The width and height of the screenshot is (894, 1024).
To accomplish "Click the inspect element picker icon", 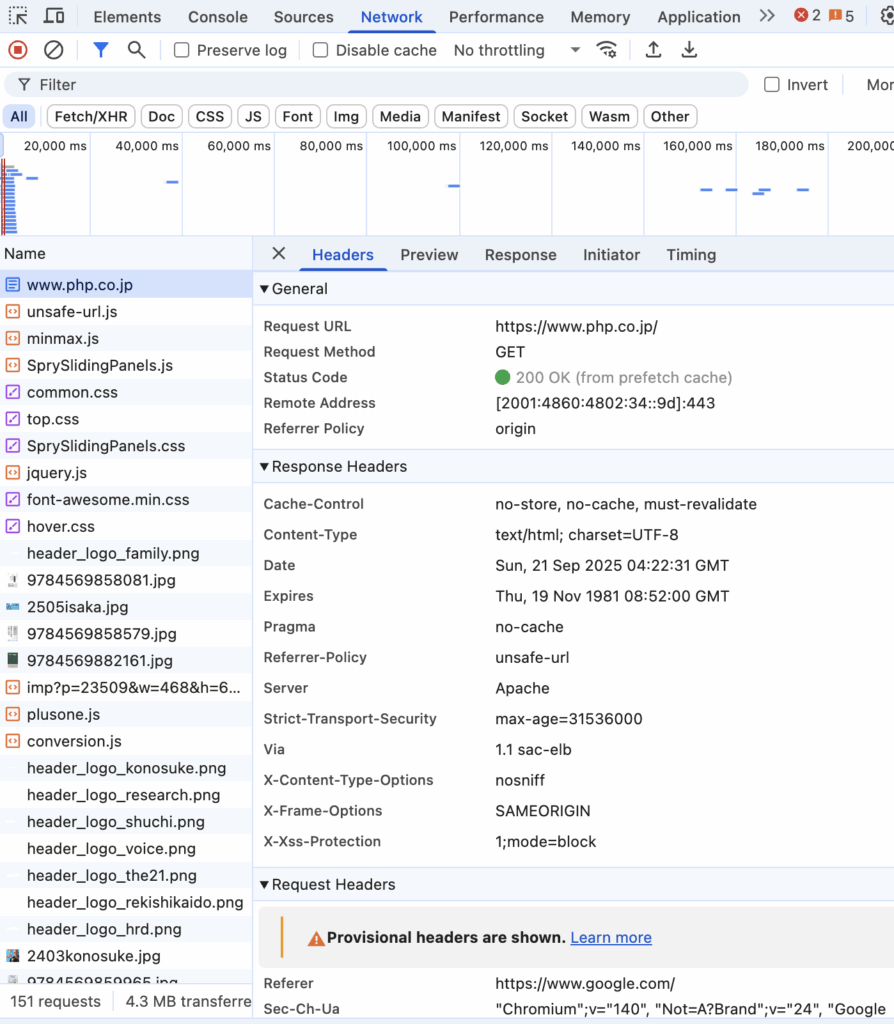I will (18, 16).
